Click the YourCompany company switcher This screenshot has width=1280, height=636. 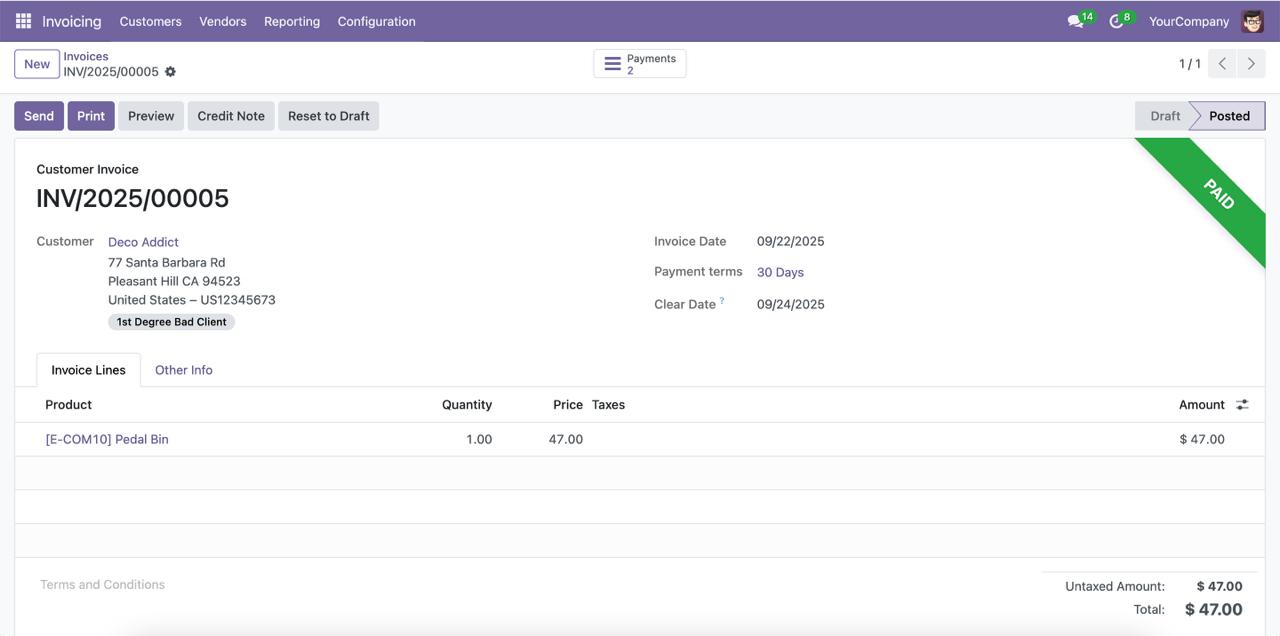coord(1189,21)
